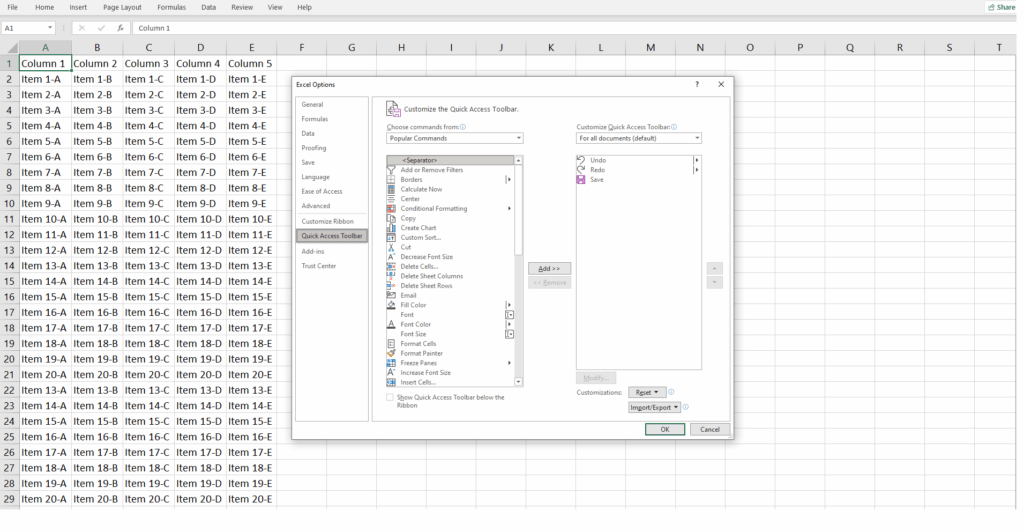Image resolution: width=1024 pixels, height=532 pixels.
Task: Select the Insert Cells command icon
Action: point(391,382)
